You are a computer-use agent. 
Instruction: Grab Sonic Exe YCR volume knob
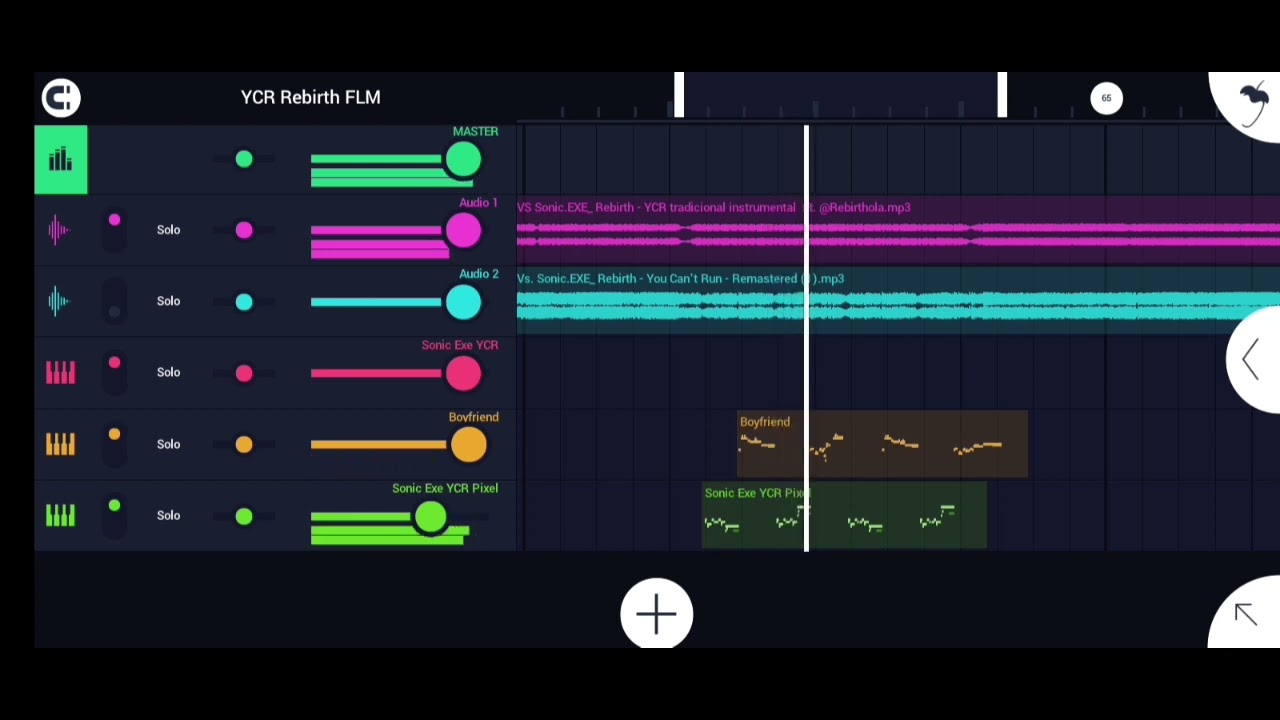(x=463, y=373)
